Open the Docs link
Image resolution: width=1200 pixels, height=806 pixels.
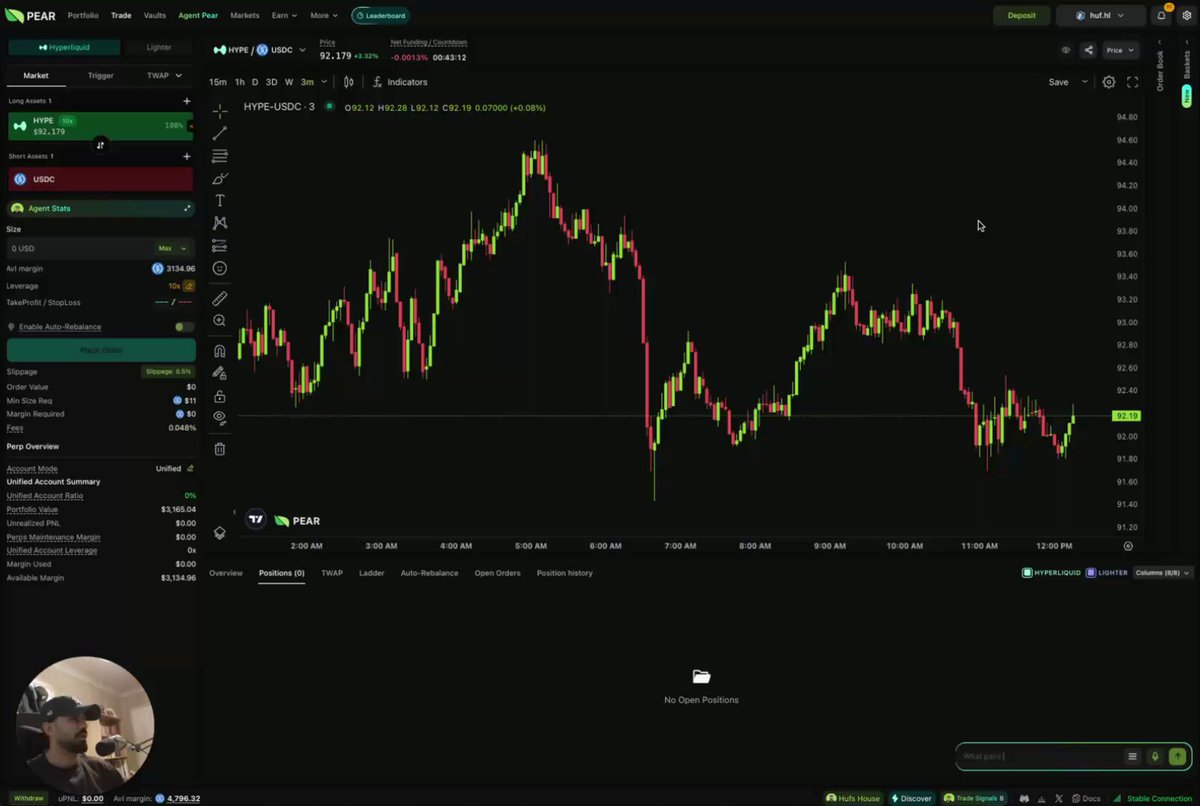coord(1087,798)
